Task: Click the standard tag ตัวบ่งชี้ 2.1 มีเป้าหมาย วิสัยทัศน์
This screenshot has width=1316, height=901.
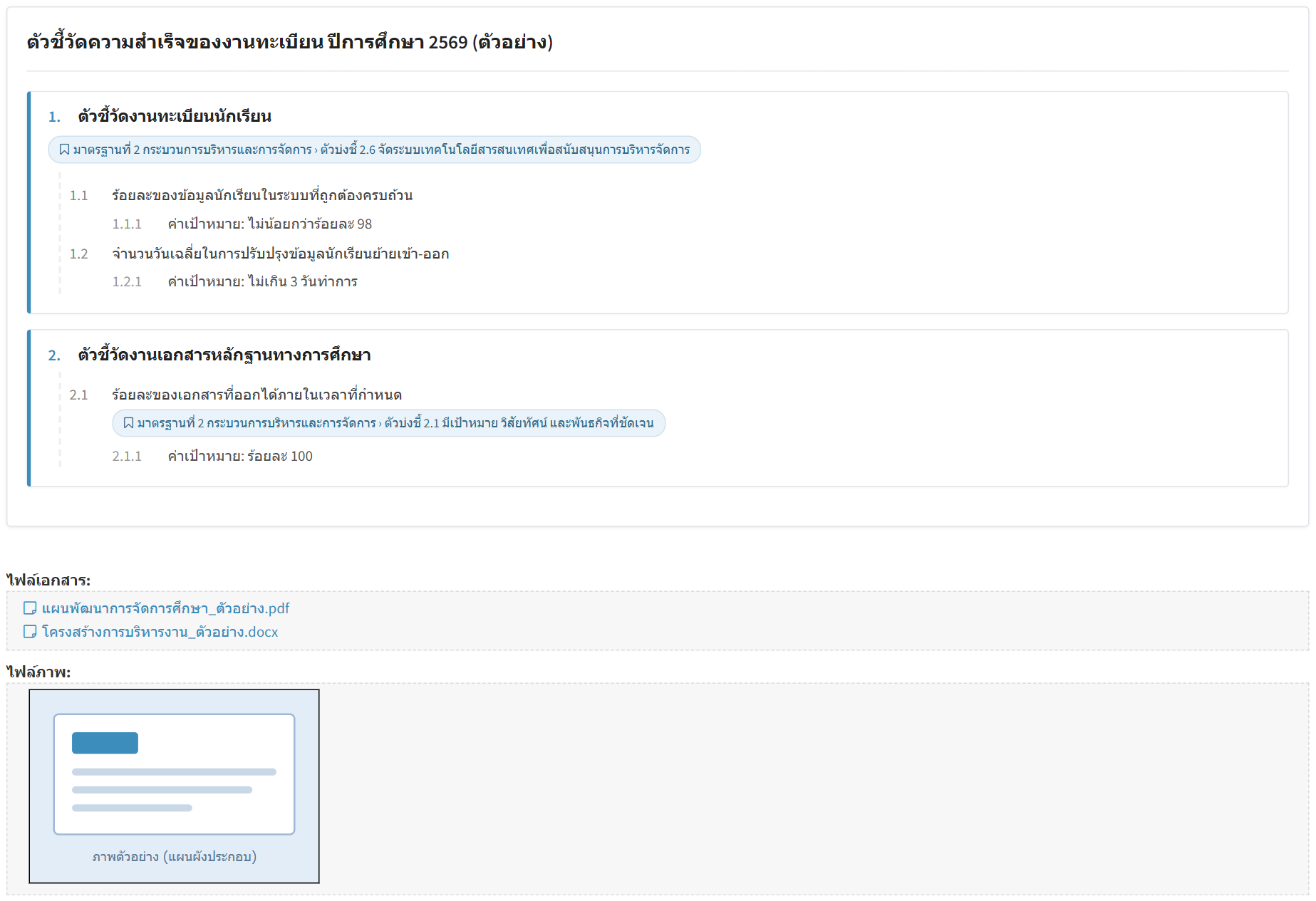Action: point(388,423)
